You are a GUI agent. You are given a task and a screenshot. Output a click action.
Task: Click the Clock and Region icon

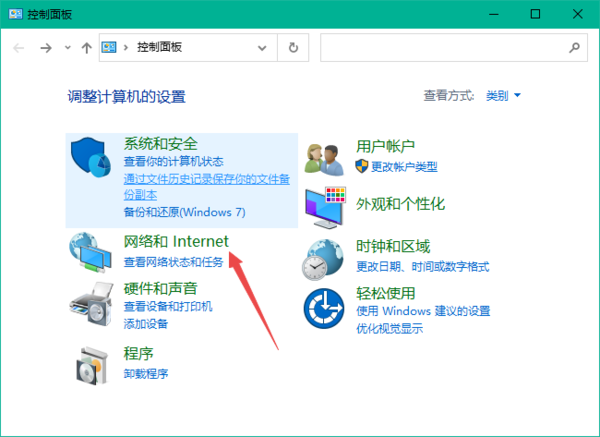click(326, 258)
